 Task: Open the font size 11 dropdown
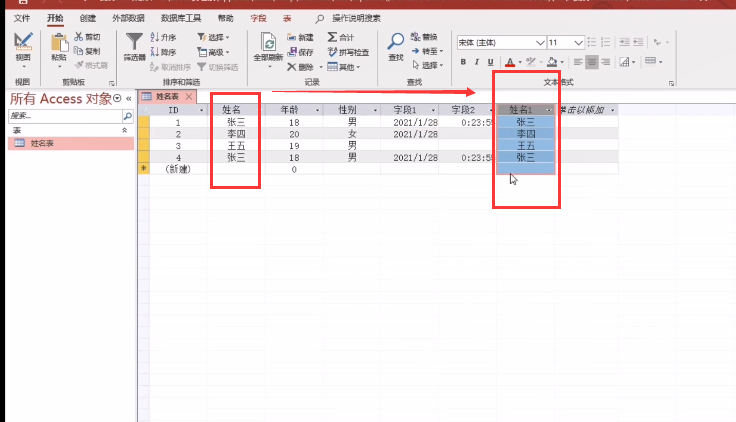578,43
